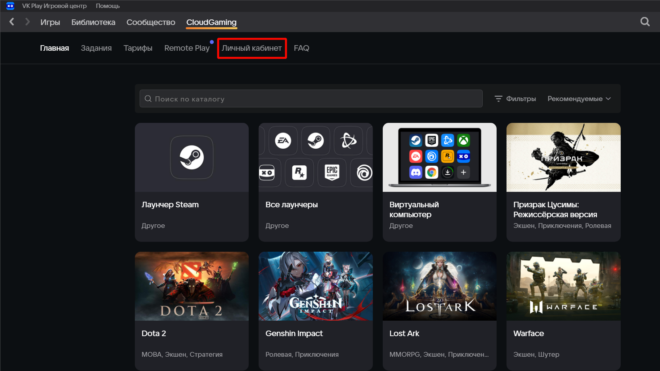
Task: Click 'Экшен, Приключения, Ролевая' genre text
Action: point(562,226)
